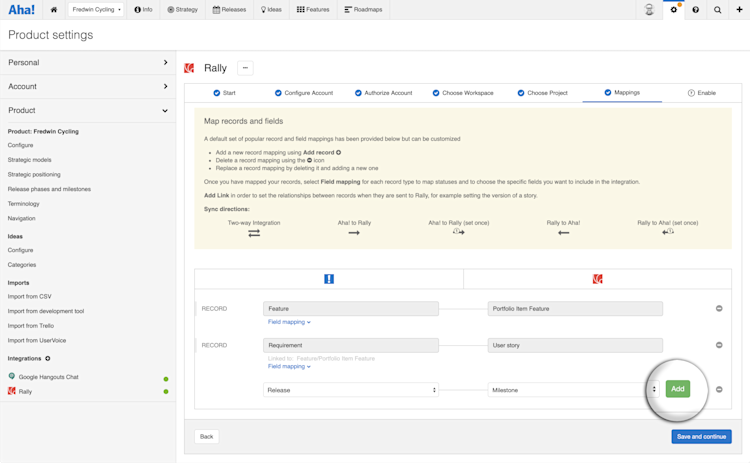
Task: Open Rally integration more options button
Action: point(245,68)
